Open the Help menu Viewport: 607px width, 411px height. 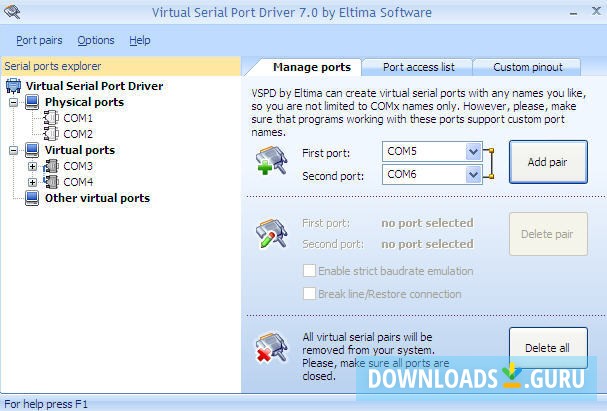pyautogui.click(x=140, y=40)
